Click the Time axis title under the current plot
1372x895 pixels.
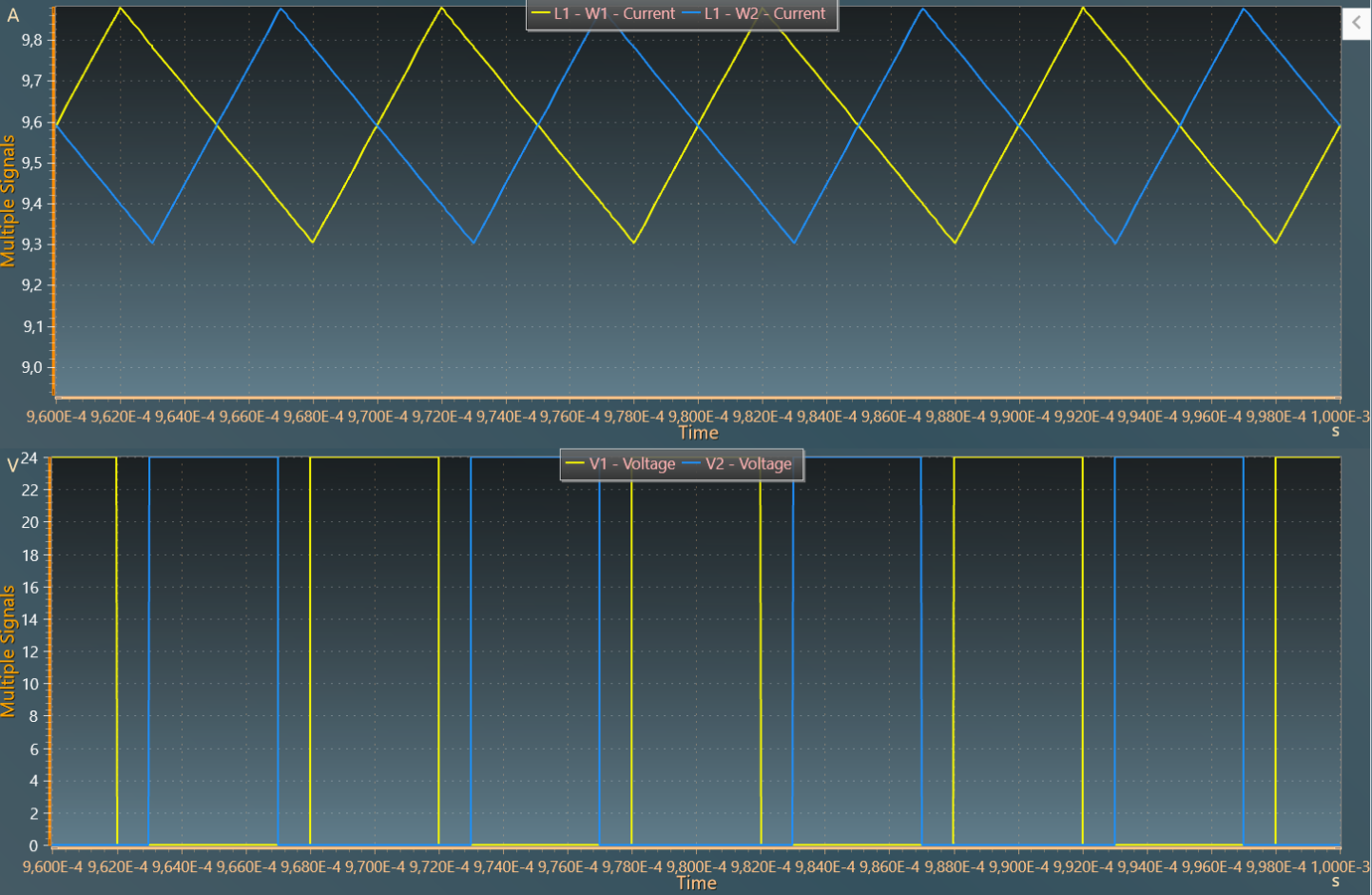point(698,433)
